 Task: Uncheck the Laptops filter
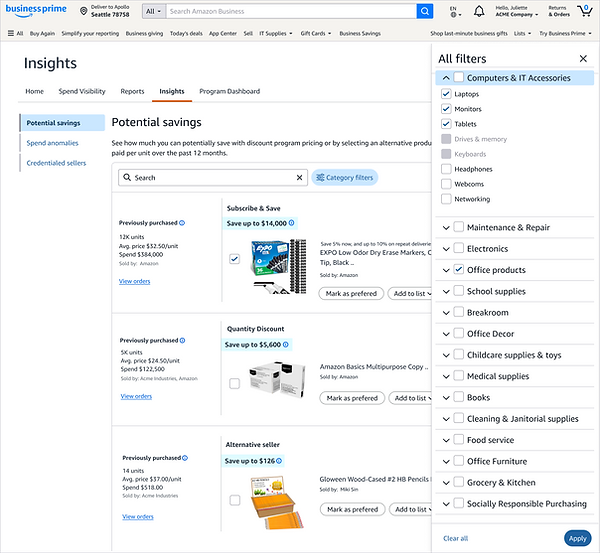point(446,94)
